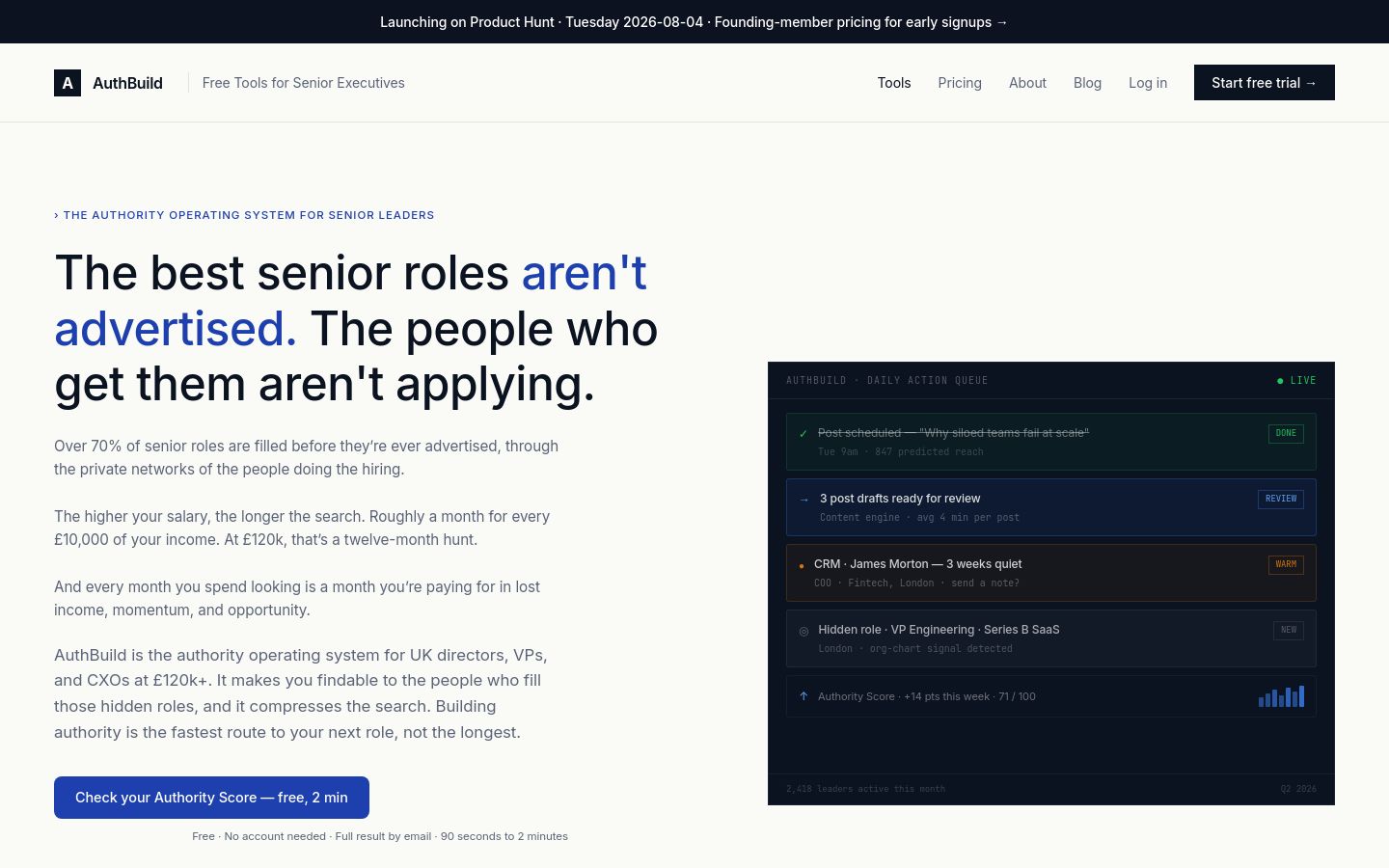Click the orange dot next to James Morton
This screenshot has height=868, width=1389.
tap(802, 566)
